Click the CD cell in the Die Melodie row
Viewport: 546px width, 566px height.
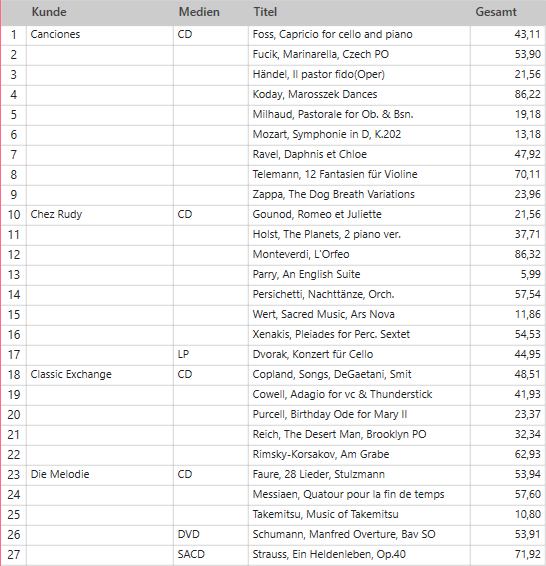coord(211,475)
